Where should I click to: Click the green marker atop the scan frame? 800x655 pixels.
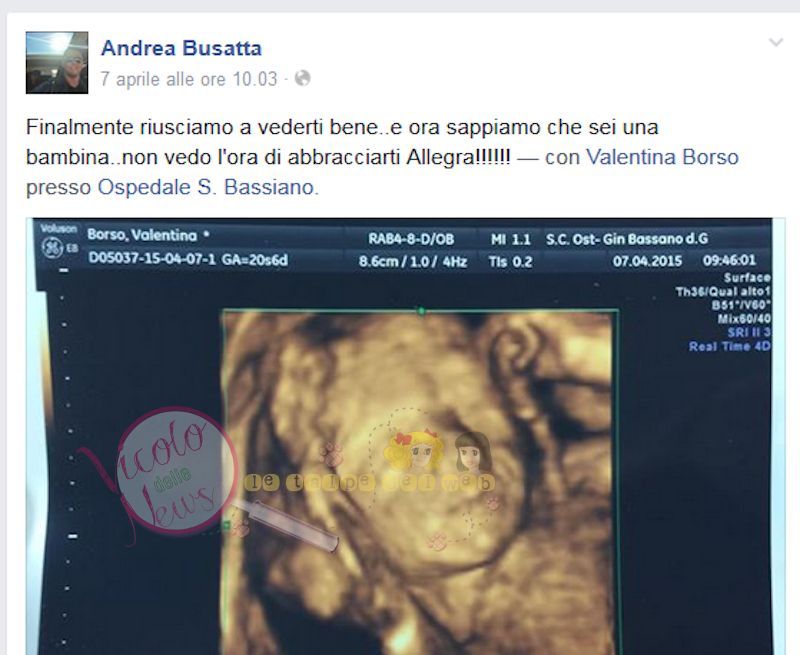(421, 310)
